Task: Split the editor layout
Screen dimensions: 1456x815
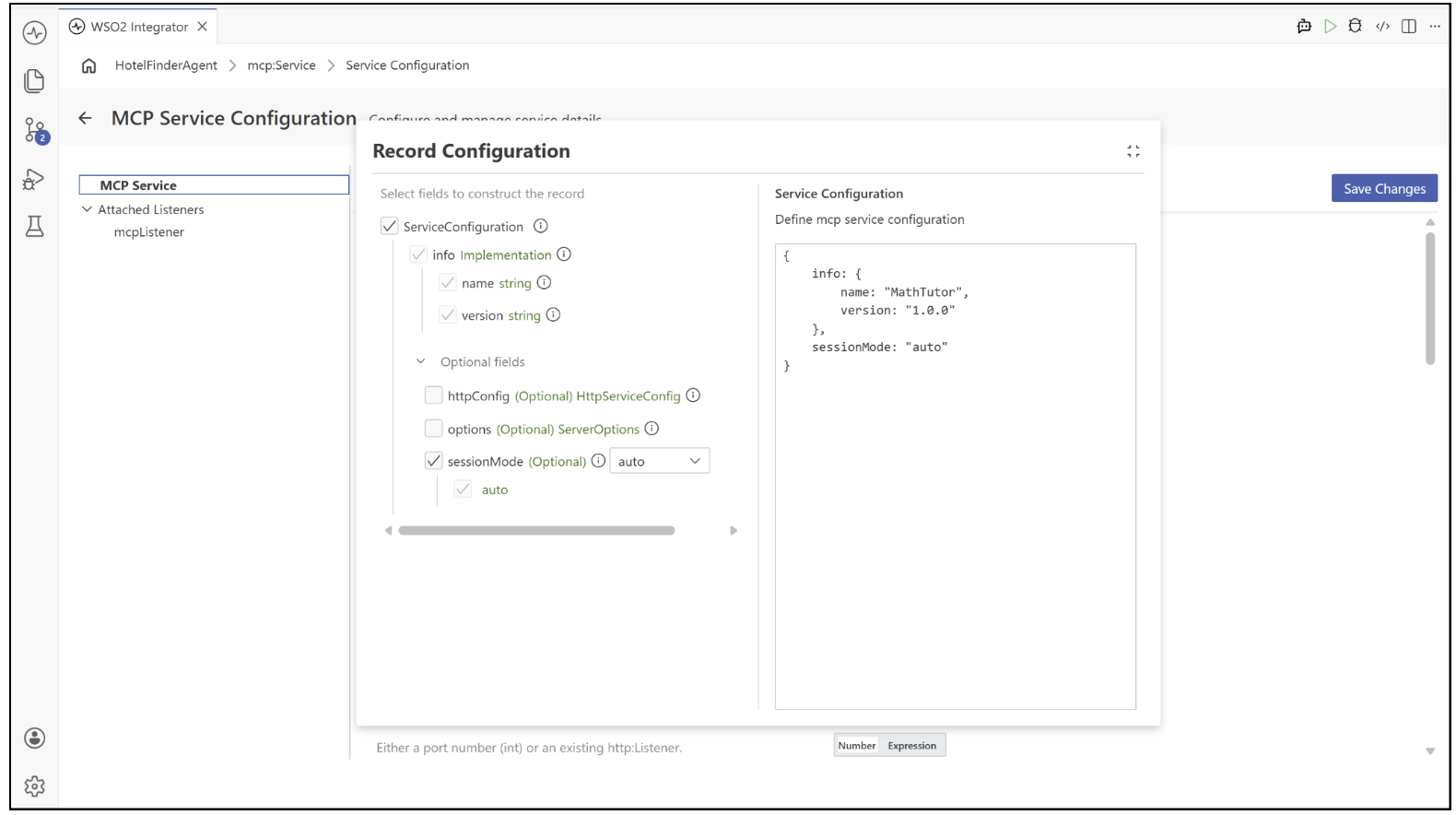Action: coord(1409,27)
